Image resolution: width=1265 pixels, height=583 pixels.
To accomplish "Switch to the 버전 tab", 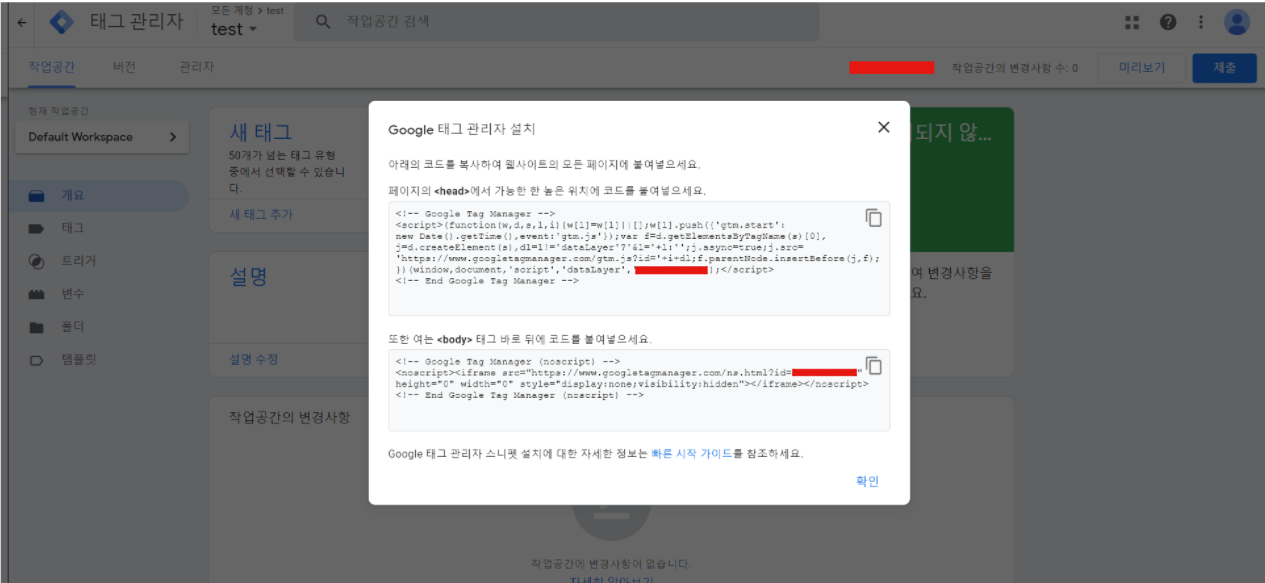I will [x=124, y=67].
